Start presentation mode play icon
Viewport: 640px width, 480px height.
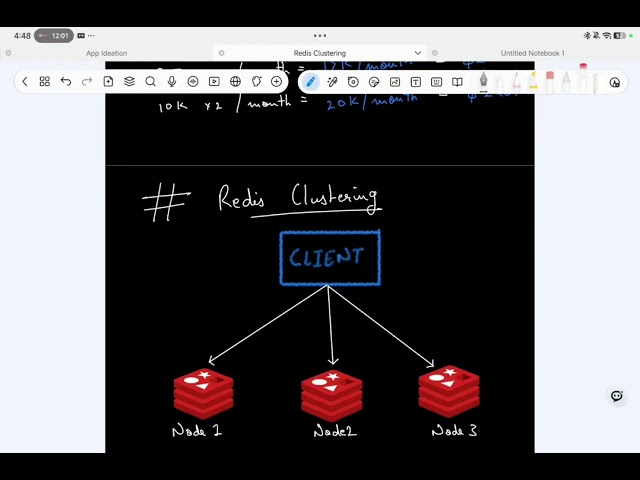pyautogui.click(x=214, y=82)
